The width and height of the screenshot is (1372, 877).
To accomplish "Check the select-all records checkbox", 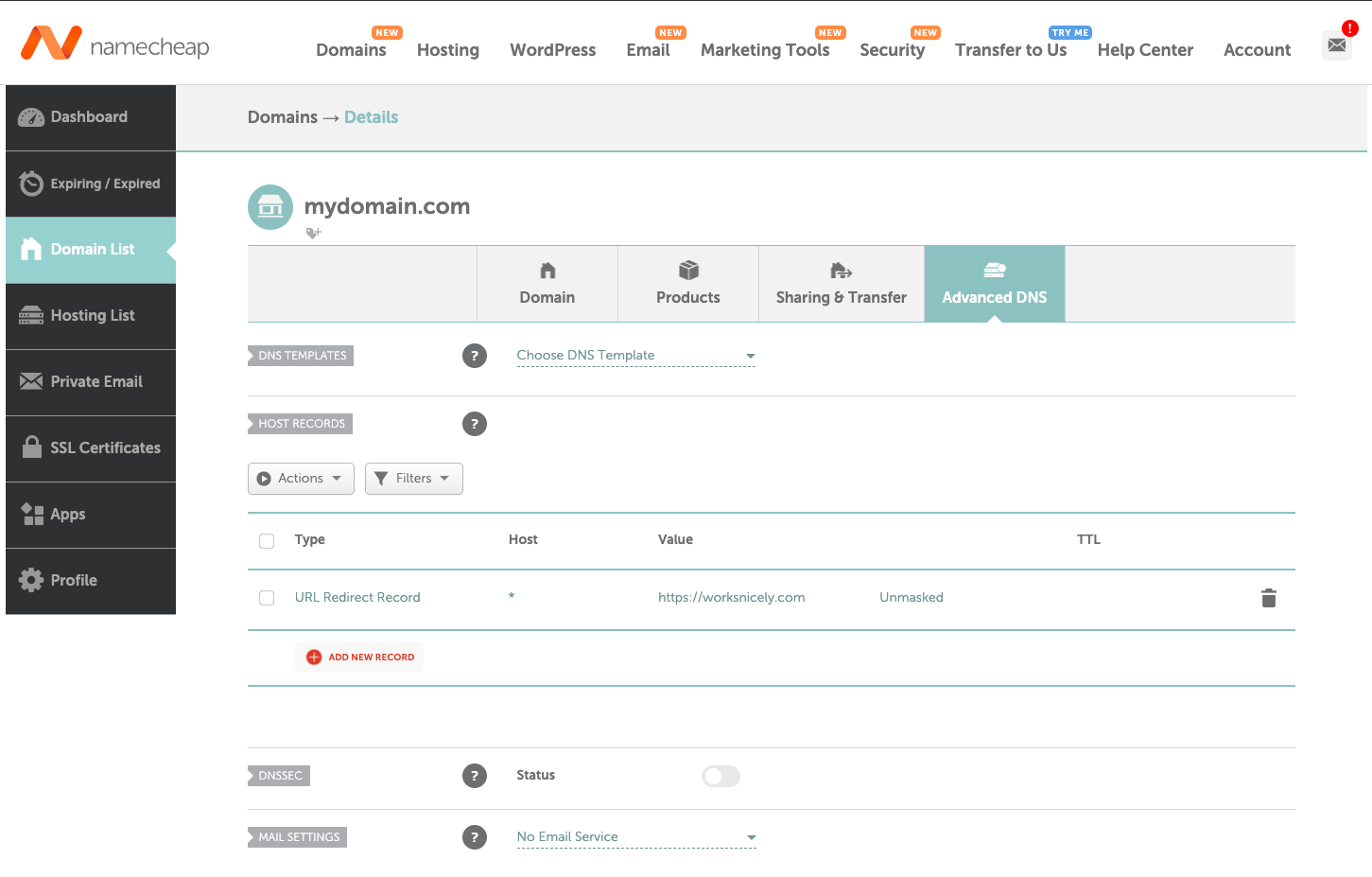I will click(x=266, y=540).
